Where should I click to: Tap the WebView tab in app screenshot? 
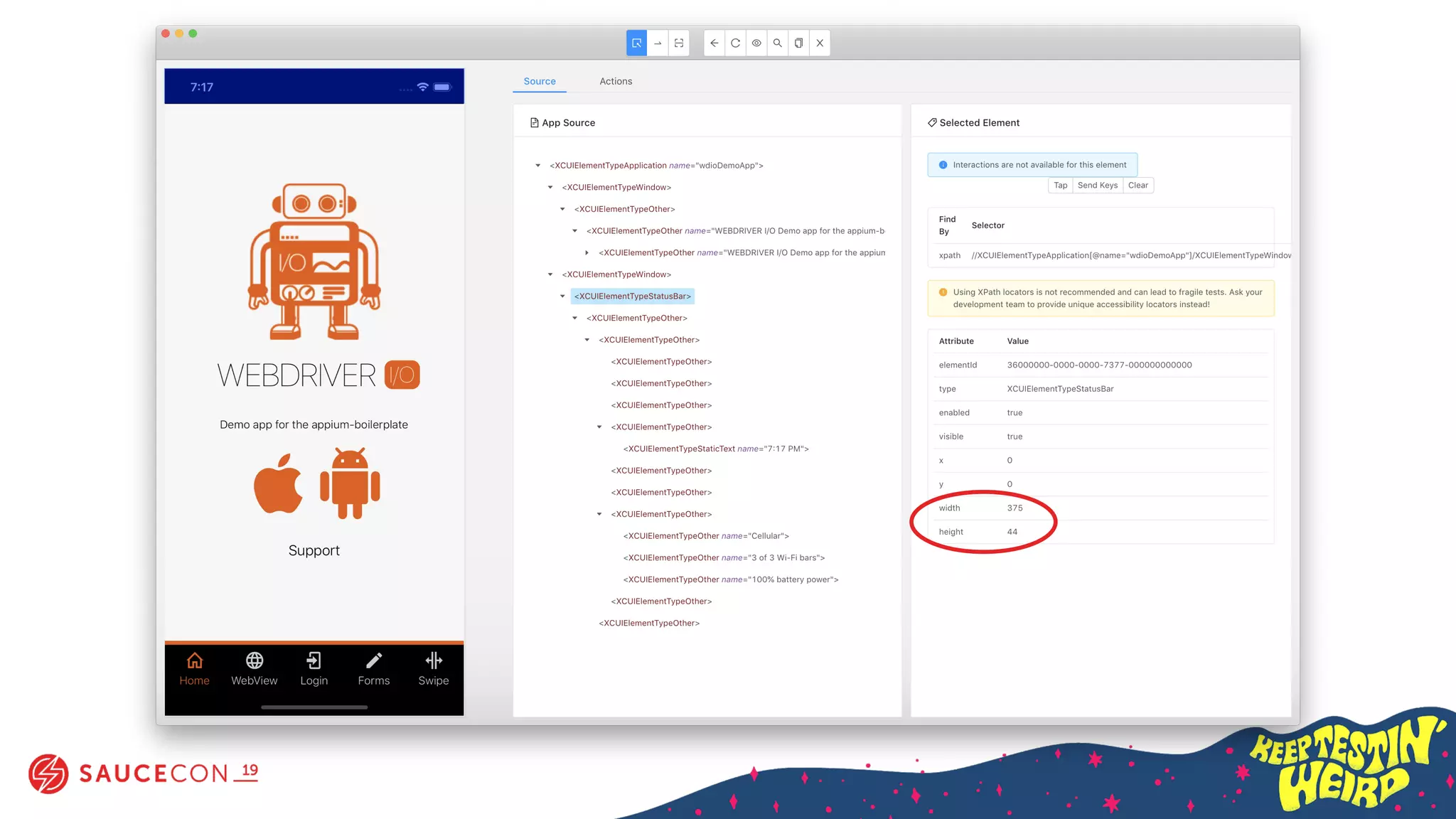pyautogui.click(x=255, y=669)
